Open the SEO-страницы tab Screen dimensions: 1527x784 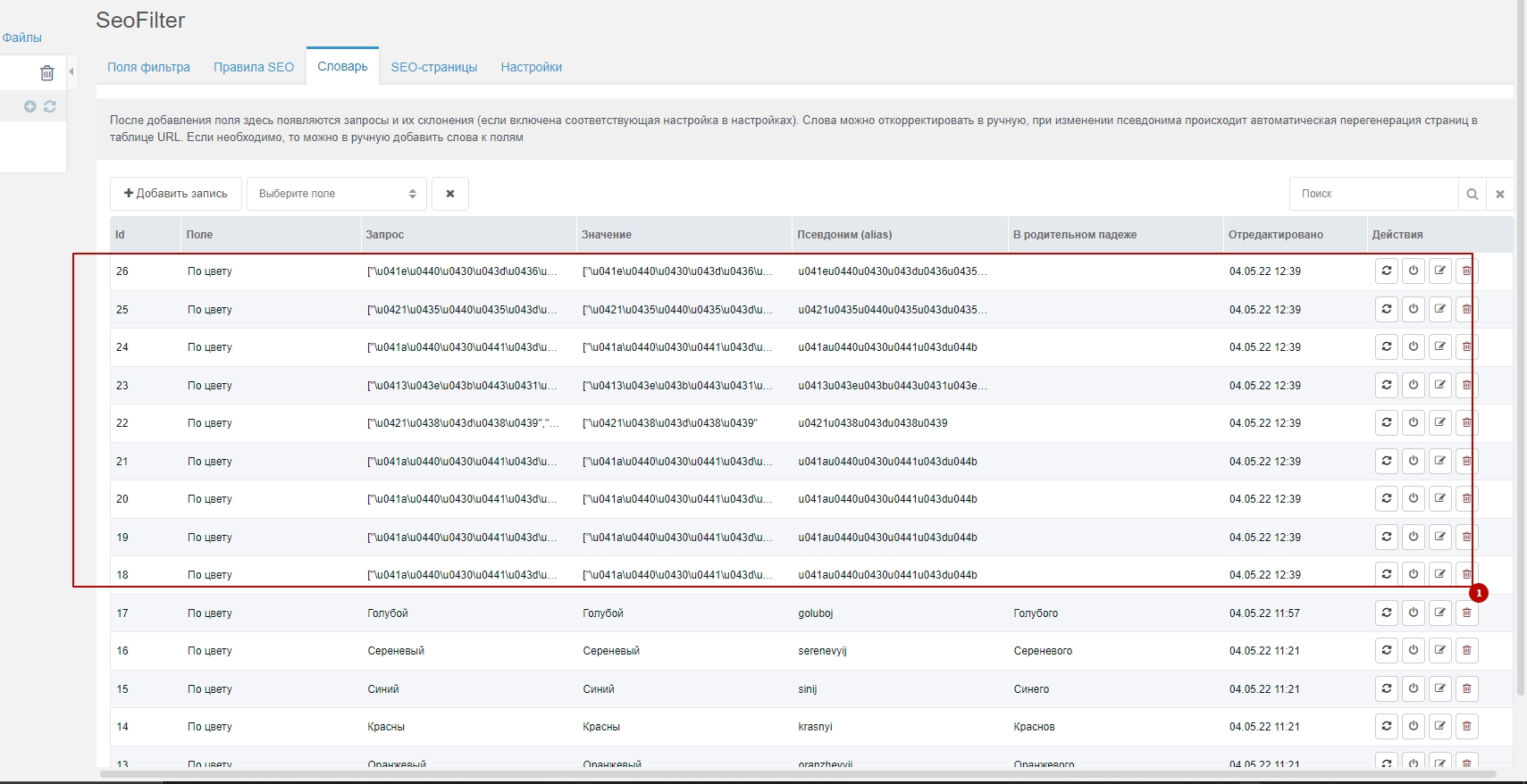click(434, 67)
